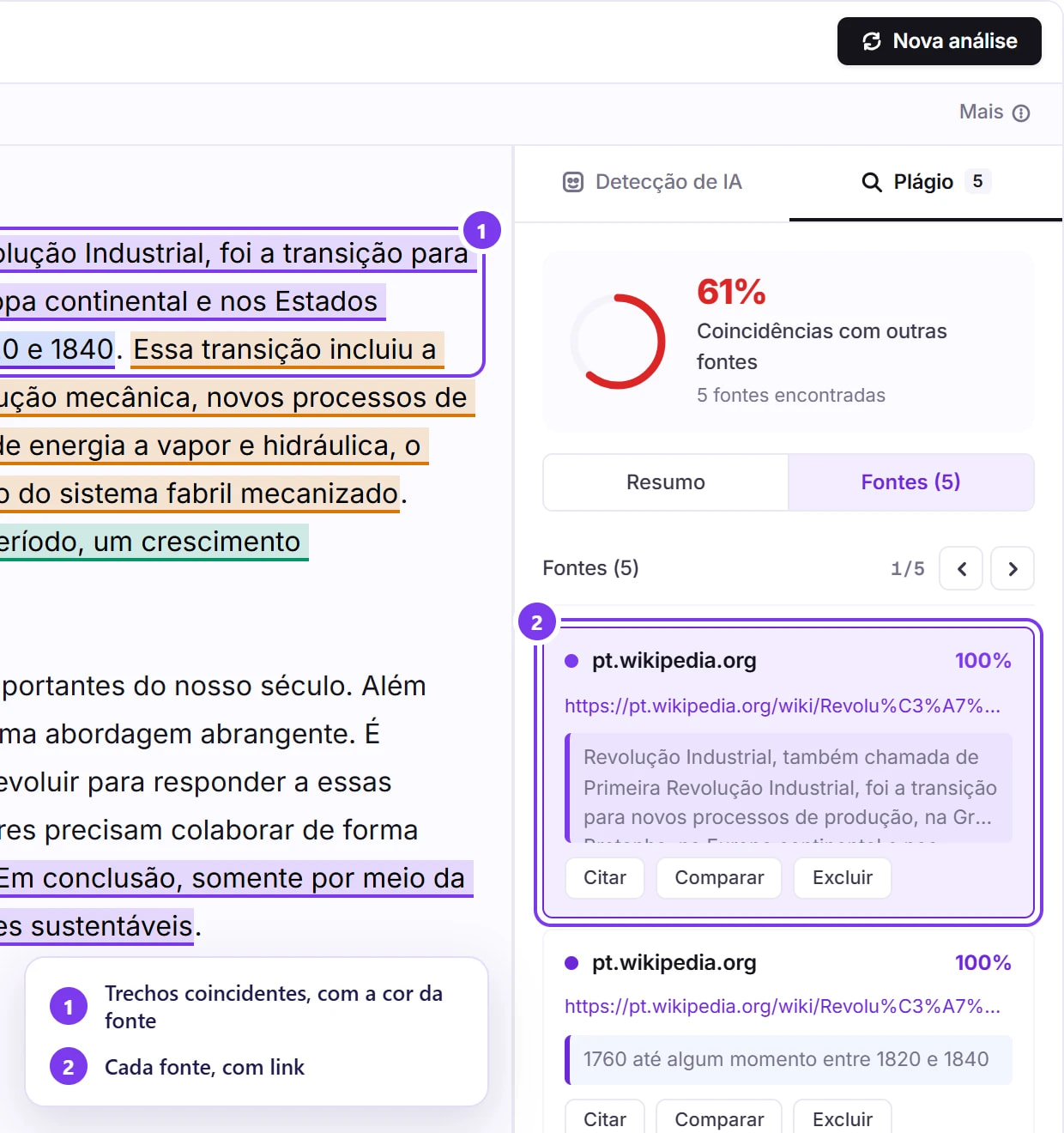
Task: Click the first source 100% match value
Action: (x=983, y=661)
